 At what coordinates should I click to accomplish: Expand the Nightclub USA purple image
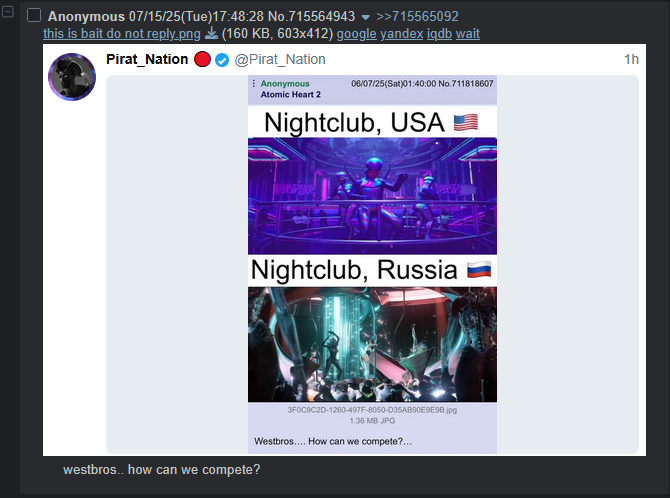372,196
